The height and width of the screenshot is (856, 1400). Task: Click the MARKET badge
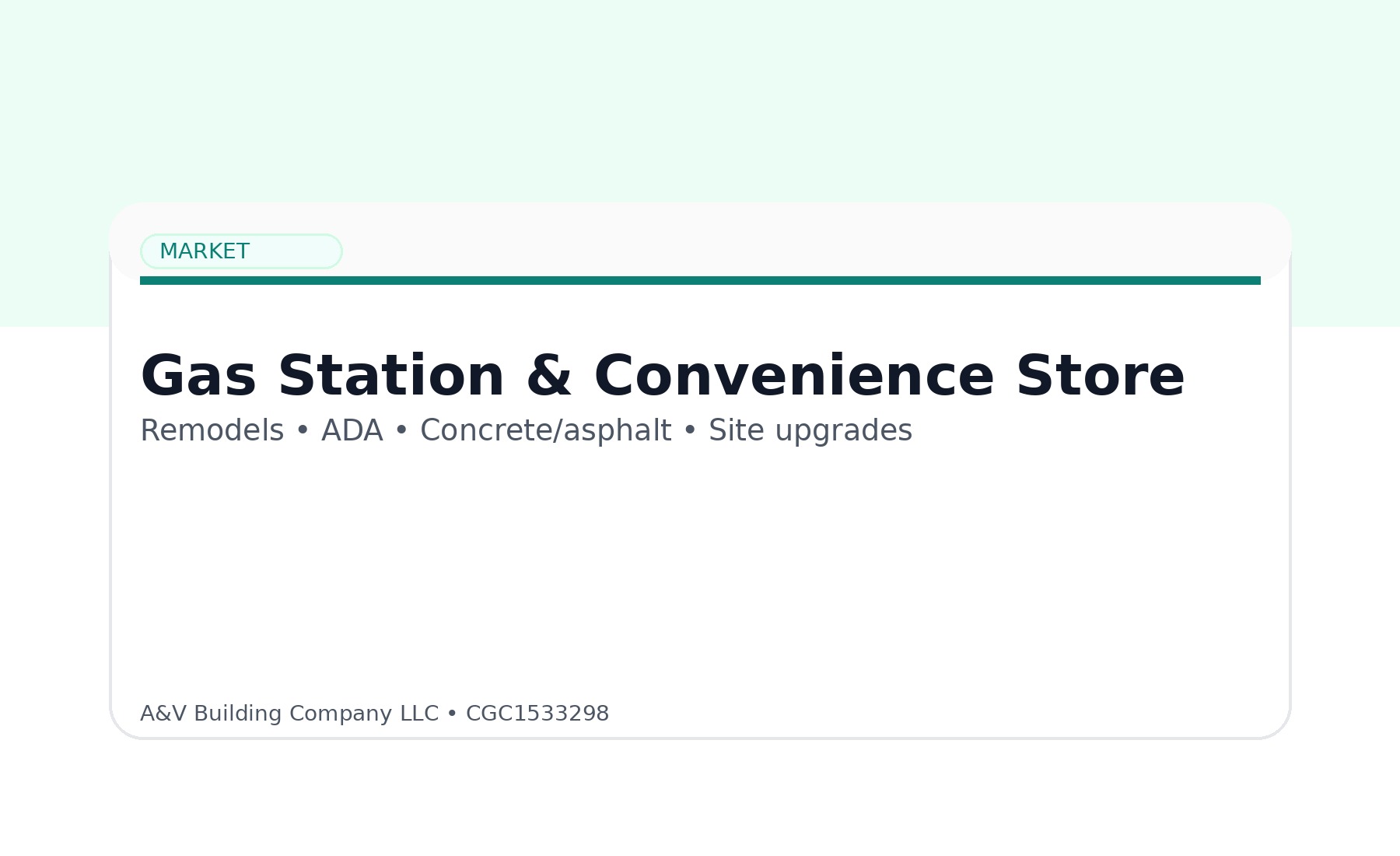pyautogui.click(x=241, y=251)
